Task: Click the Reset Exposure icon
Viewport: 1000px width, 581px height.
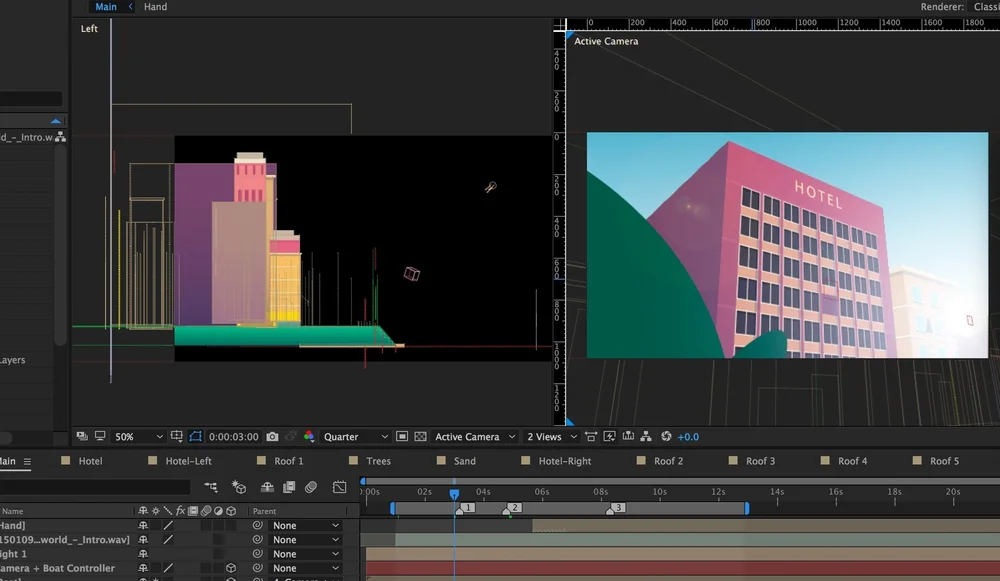Action: pyautogui.click(x=666, y=437)
